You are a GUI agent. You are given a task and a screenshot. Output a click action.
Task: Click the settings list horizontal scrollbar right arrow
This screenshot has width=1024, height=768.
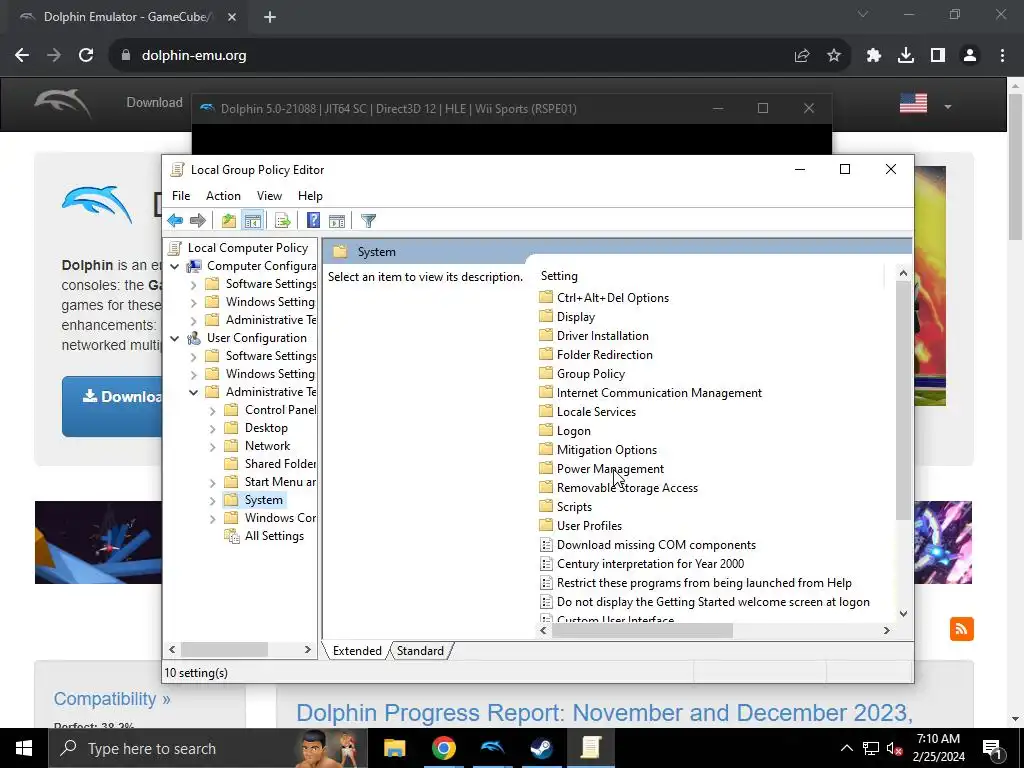(x=886, y=631)
